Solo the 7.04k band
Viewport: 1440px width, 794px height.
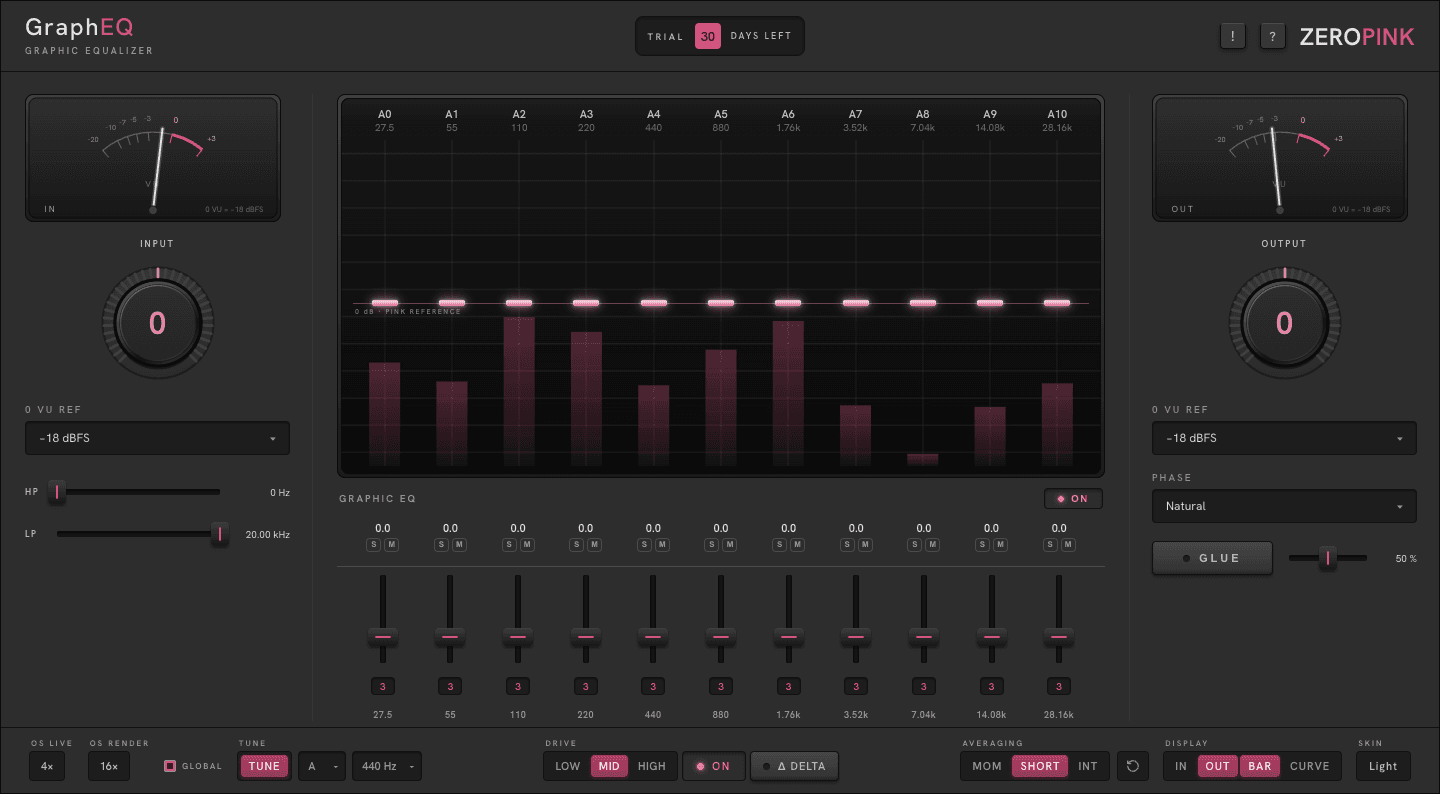(x=915, y=545)
